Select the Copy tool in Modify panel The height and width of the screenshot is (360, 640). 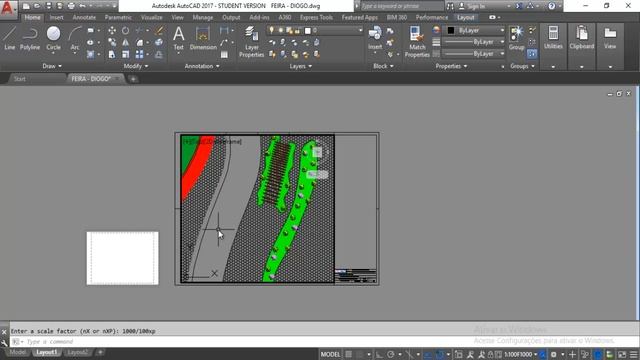point(111,42)
